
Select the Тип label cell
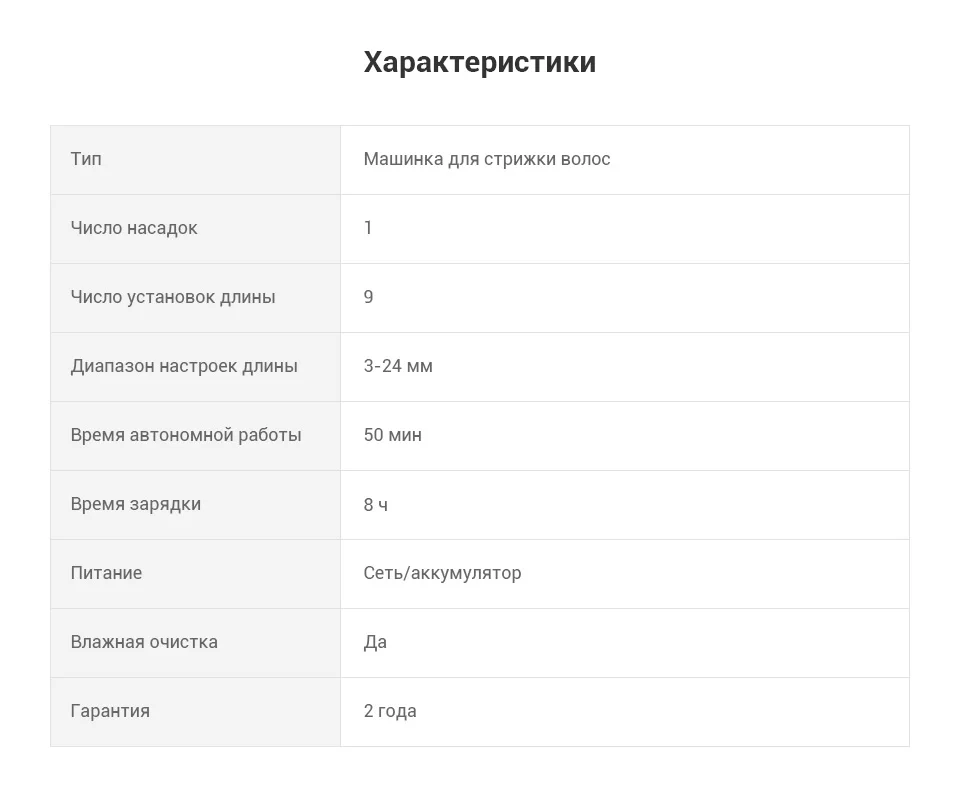[x=195, y=160]
